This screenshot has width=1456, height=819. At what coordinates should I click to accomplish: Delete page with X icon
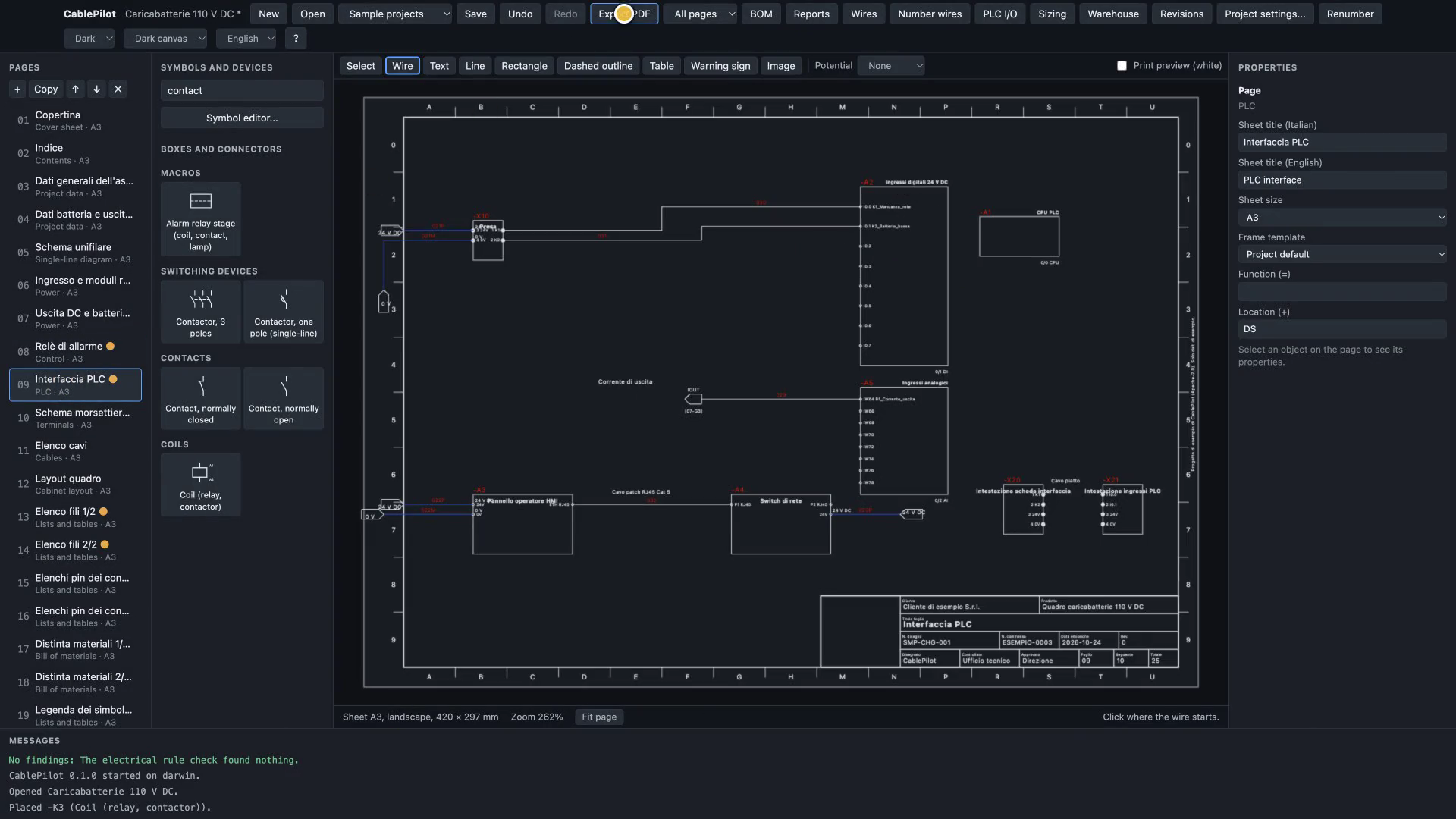click(x=118, y=89)
